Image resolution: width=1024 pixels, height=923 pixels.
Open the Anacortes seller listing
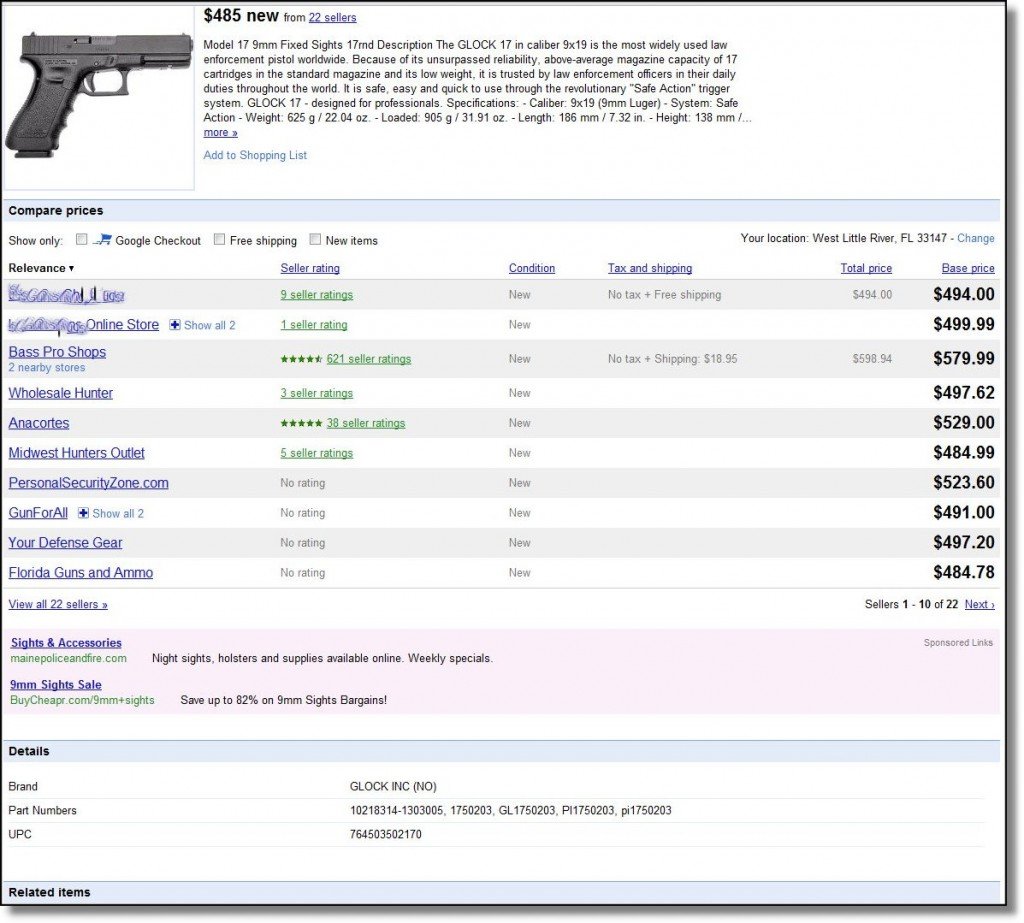(39, 423)
